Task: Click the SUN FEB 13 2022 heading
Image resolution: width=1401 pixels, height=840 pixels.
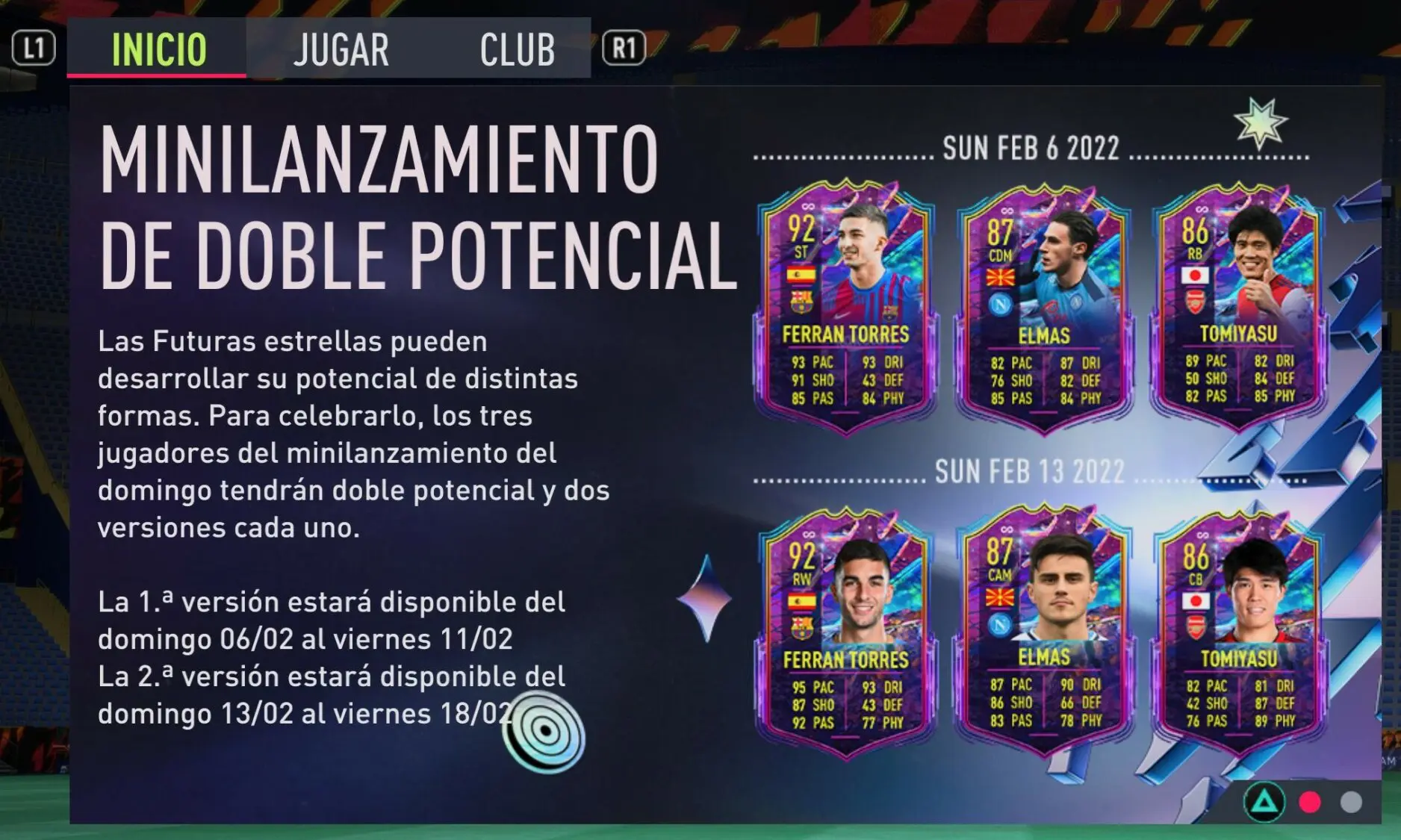Action: (x=1029, y=471)
